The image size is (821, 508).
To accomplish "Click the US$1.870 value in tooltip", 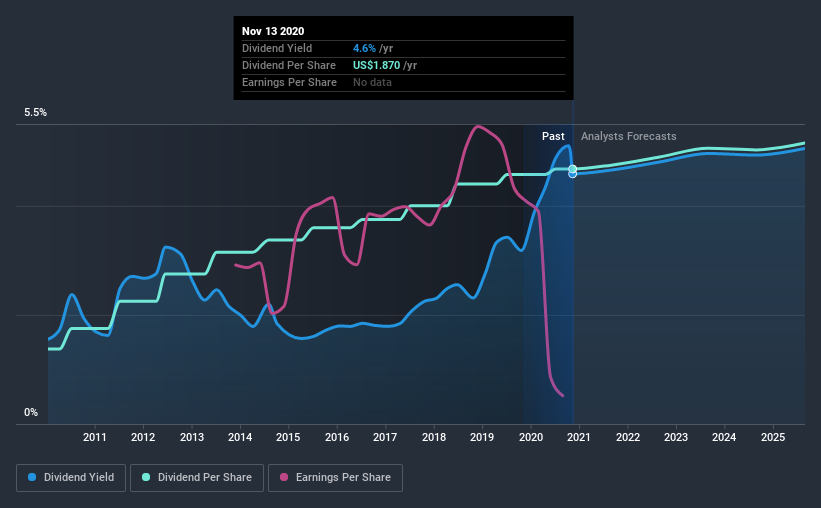I will click(x=376, y=65).
